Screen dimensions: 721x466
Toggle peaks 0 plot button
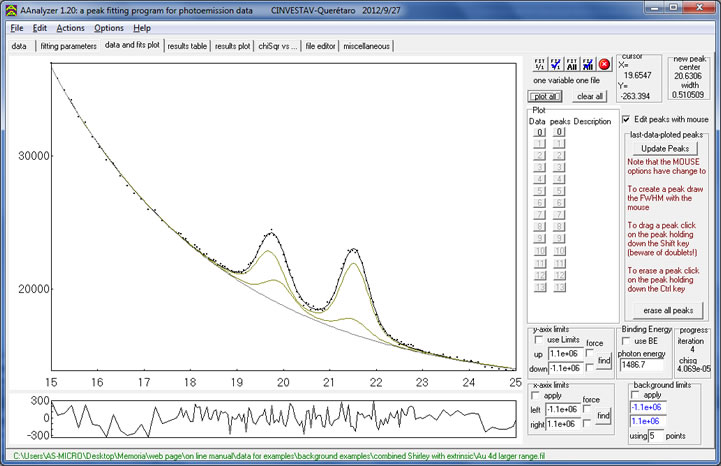pyautogui.click(x=560, y=132)
